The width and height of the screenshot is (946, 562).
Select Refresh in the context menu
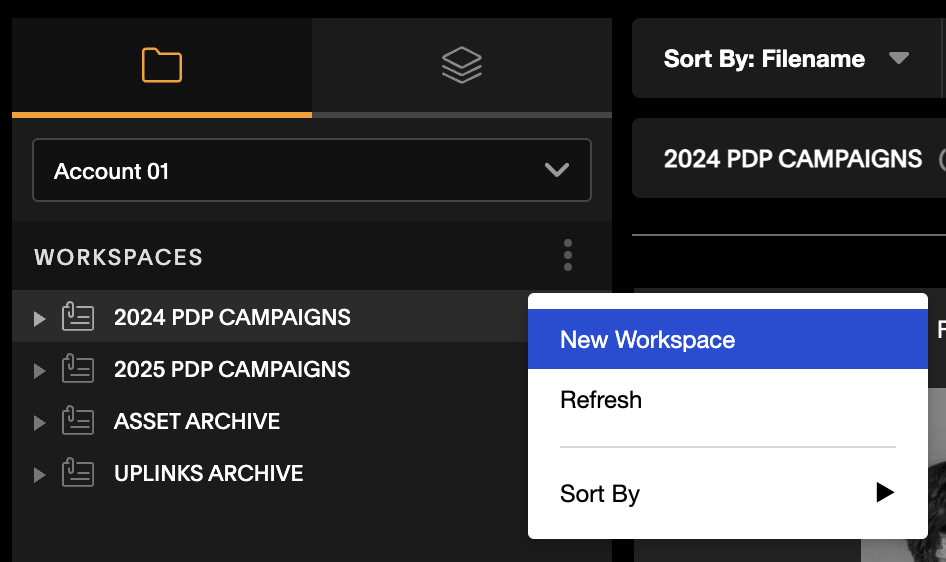[x=728, y=400]
